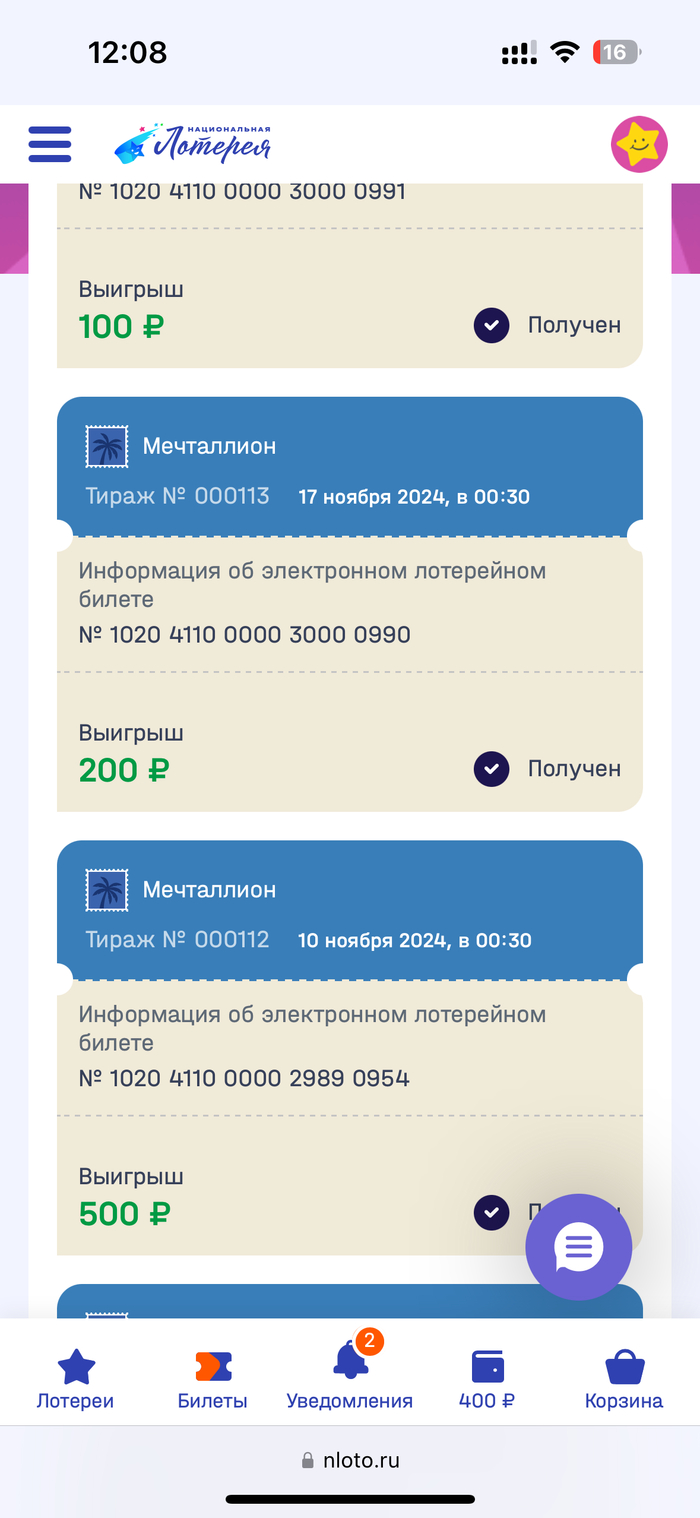This screenshot has width=700, height=1518.
Task: Open the purple chat support bubble
Action: [x=579, y=1246]
